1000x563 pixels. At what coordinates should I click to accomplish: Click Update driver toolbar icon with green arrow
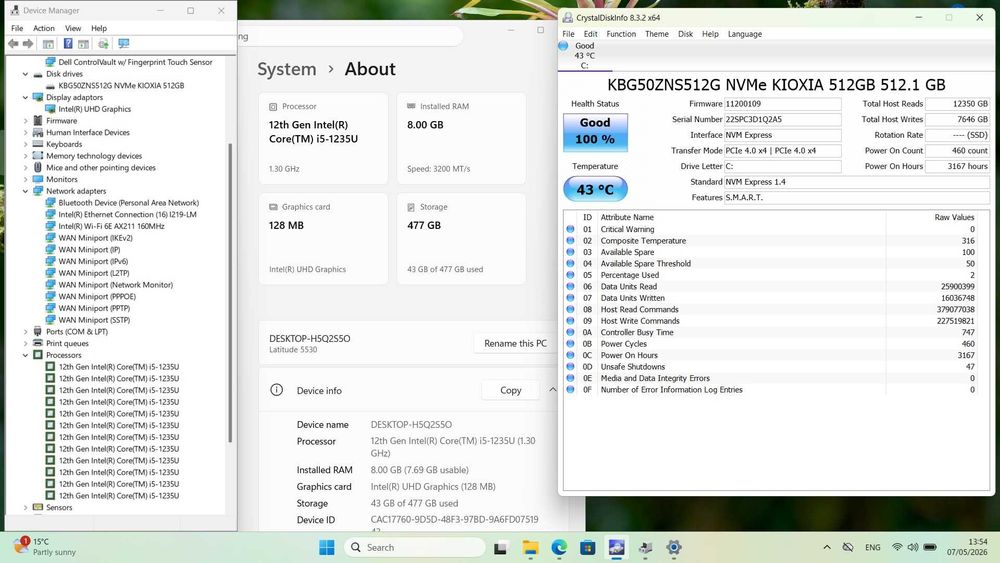click(x=103, y=43)
